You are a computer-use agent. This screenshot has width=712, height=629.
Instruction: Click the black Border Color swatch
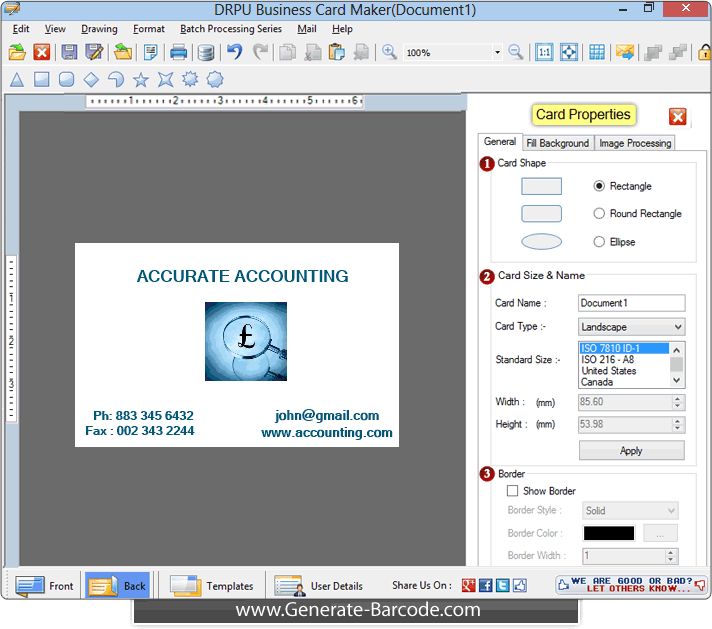pos(608,533)
